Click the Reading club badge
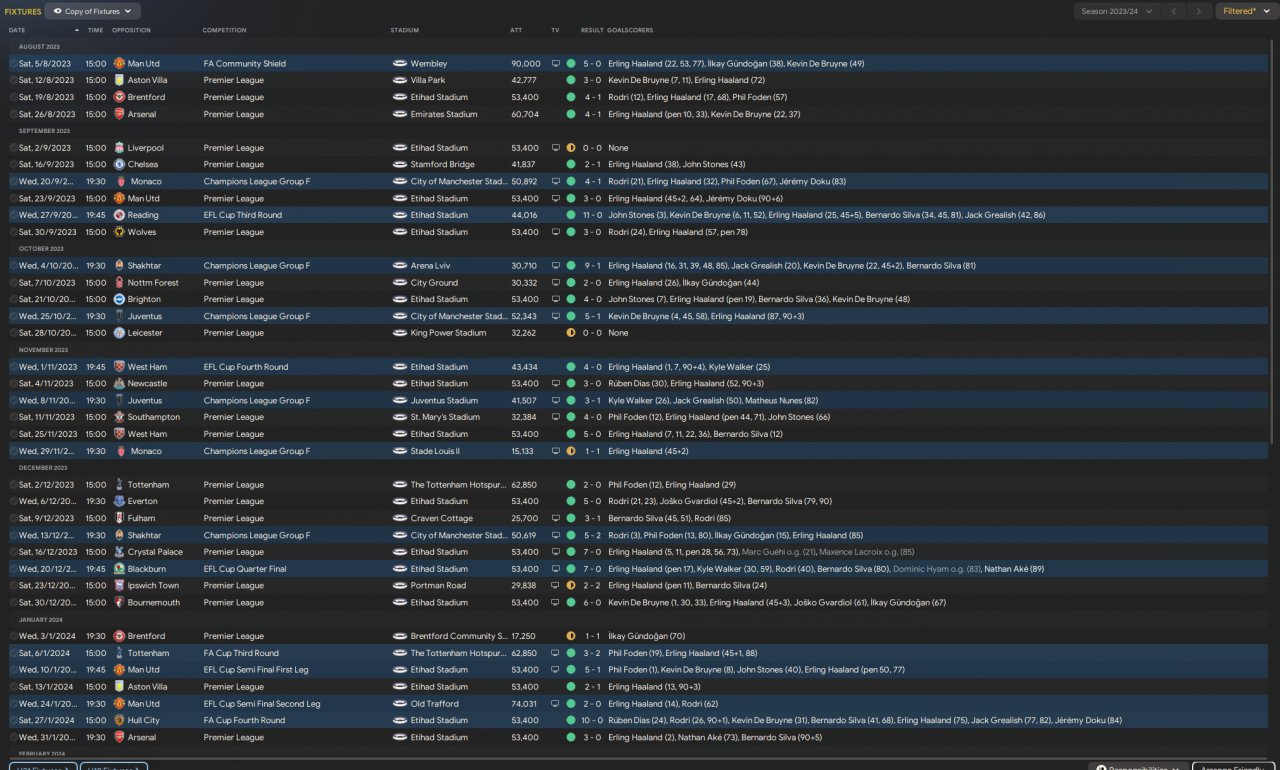The height and width of the screenshot is (770, 1280). click(119, 215)
